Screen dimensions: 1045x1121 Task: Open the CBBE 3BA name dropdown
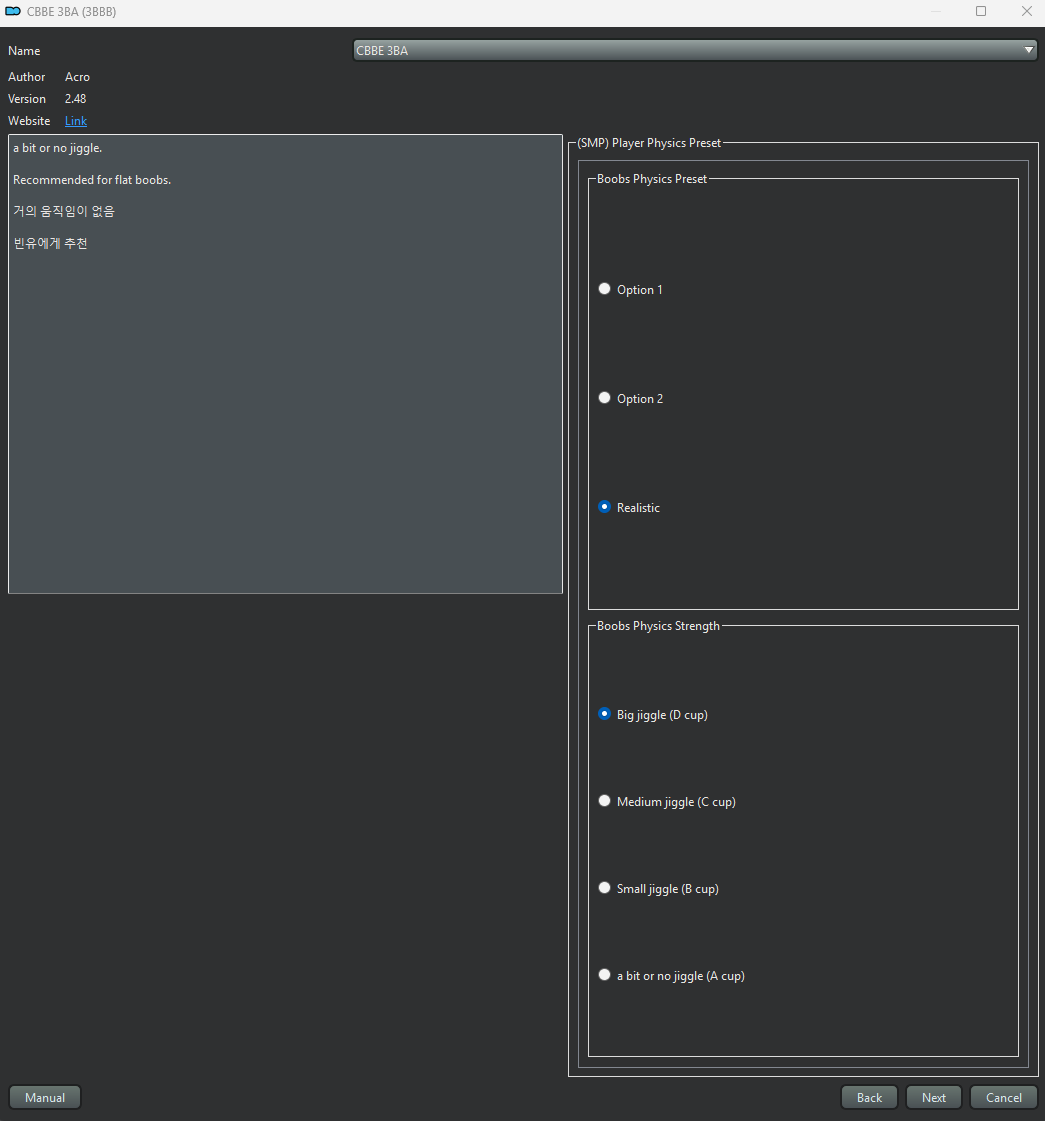coord(695,51)
